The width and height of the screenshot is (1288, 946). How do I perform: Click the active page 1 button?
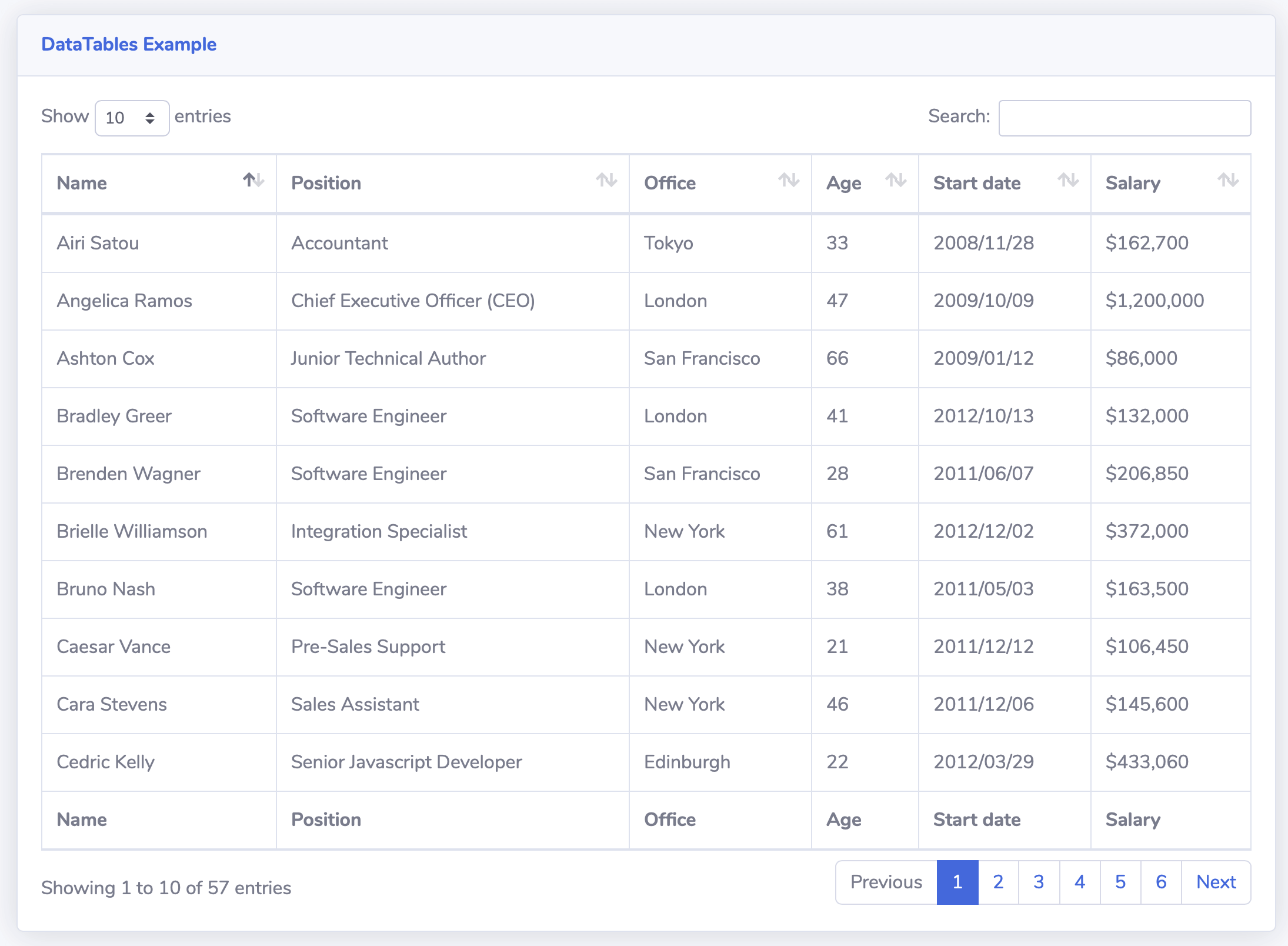point(957,882)
